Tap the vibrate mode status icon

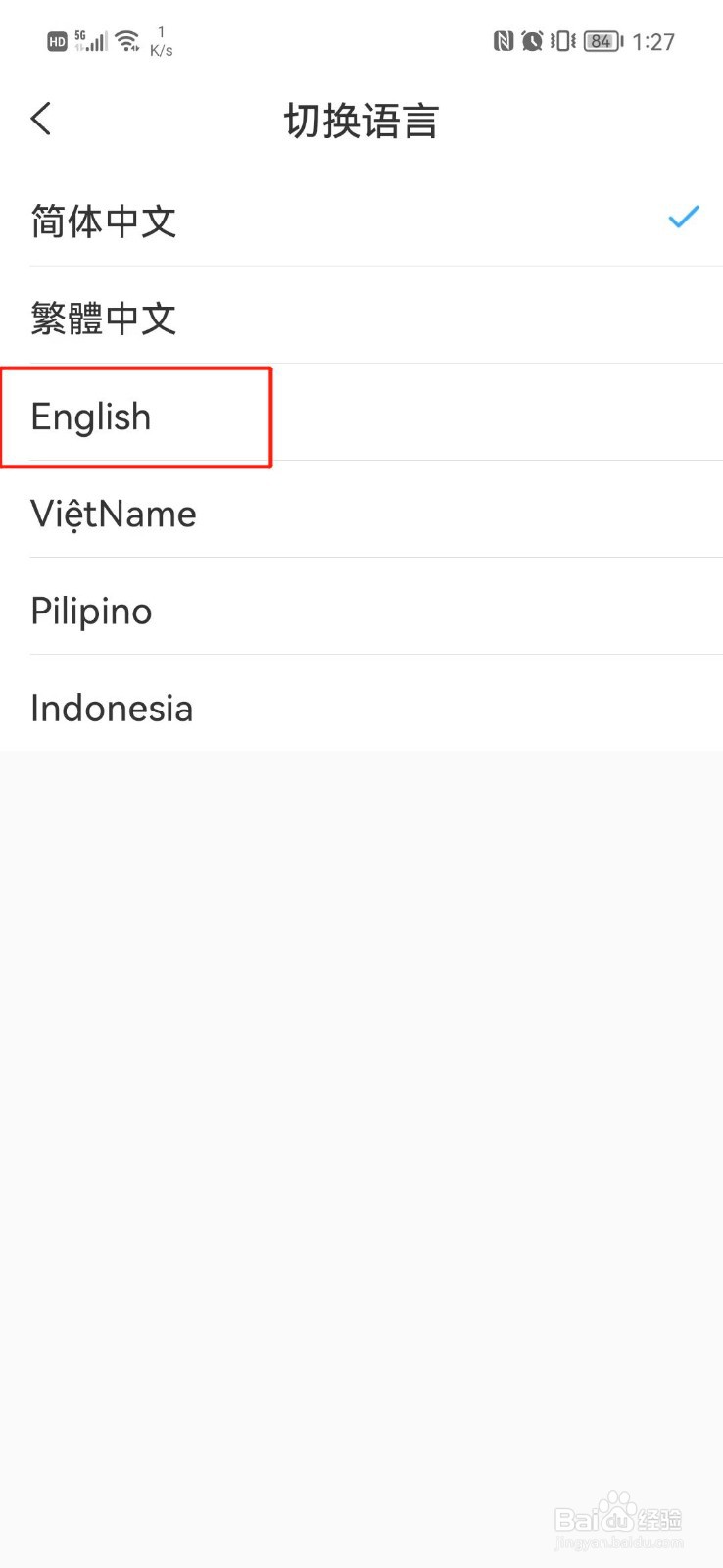point(562,41)
